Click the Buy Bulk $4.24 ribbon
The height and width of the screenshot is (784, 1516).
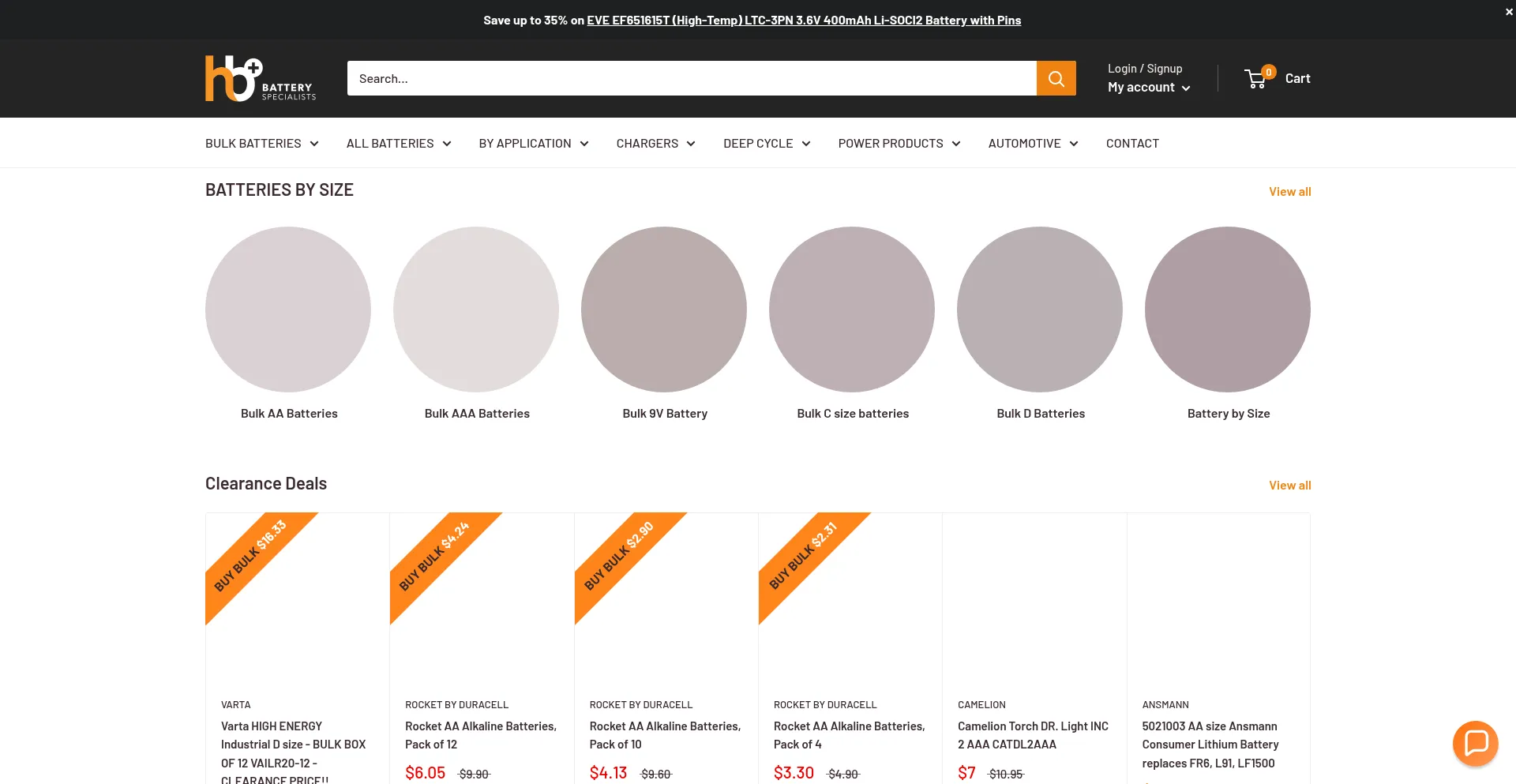(x=434, y=557)
